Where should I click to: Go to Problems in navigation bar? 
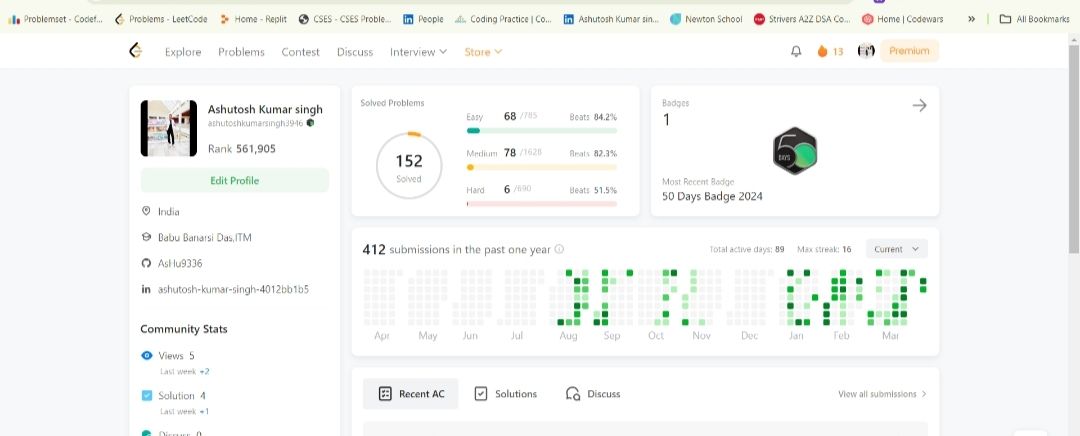(241, 52)
